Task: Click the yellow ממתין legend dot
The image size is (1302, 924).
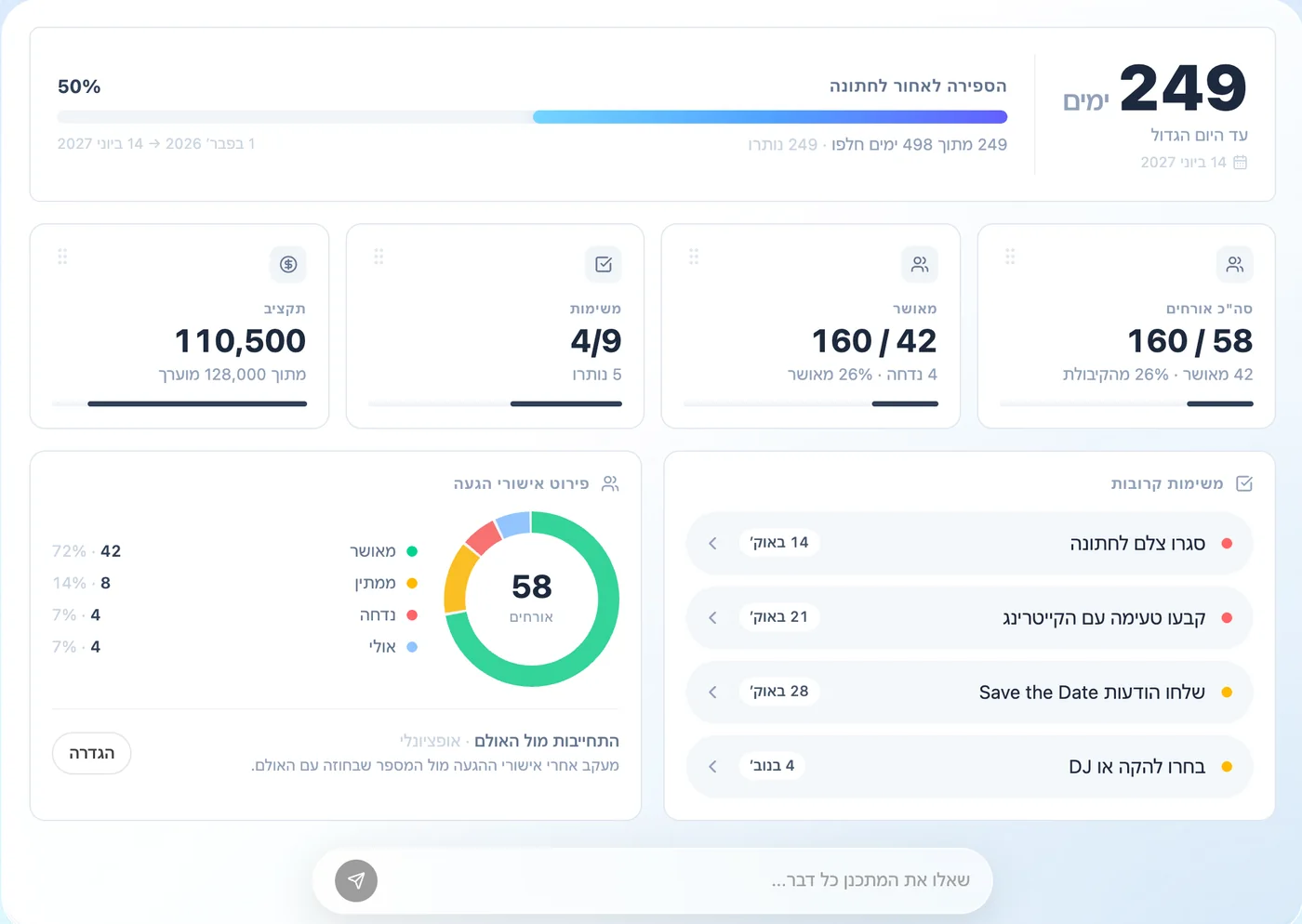Action: (x=412, y=583)
